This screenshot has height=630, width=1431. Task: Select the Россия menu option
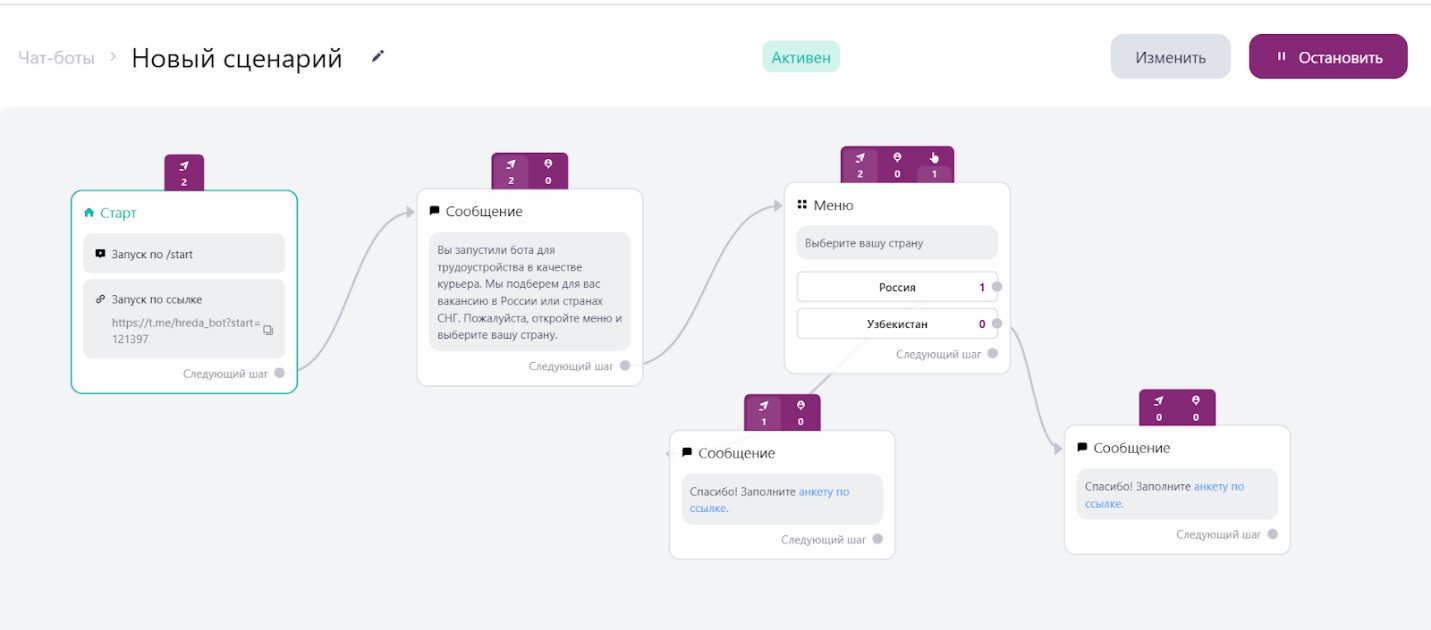click(897, 287)
